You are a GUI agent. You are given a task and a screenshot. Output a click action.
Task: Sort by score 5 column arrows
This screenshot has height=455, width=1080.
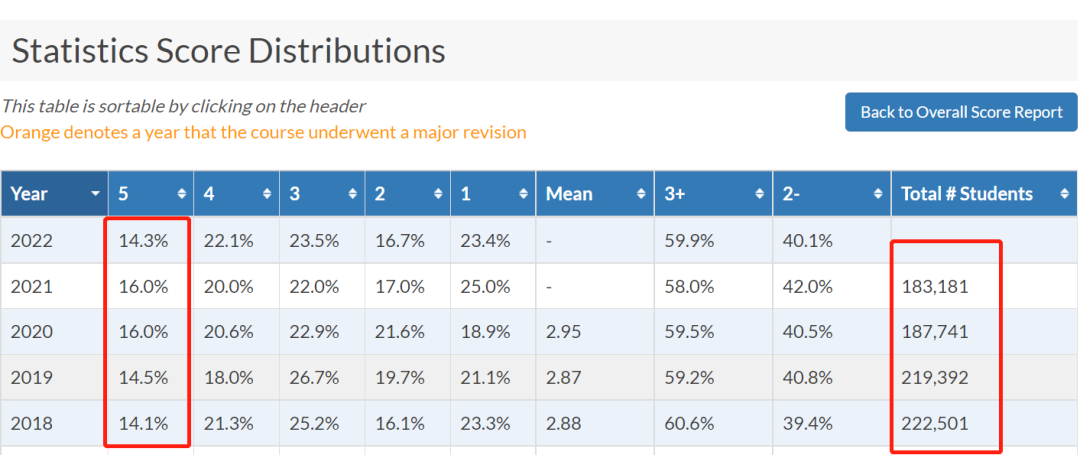click(182, 195)
